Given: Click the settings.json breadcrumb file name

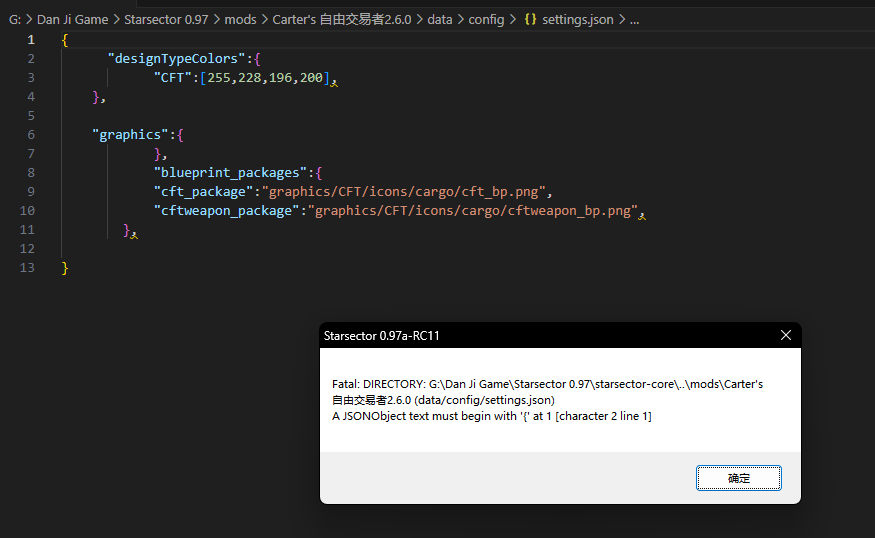Looking at the screenshot, I should tap(578, 20).
